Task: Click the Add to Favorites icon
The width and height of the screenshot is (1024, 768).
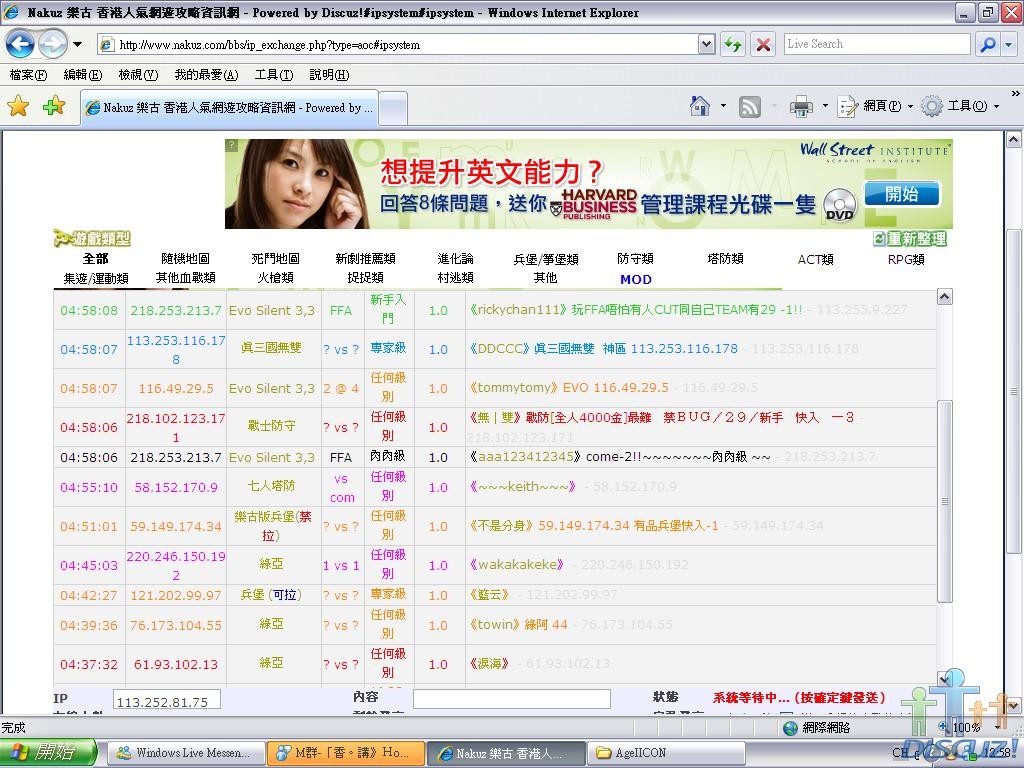Action: (x=53, y=106)
